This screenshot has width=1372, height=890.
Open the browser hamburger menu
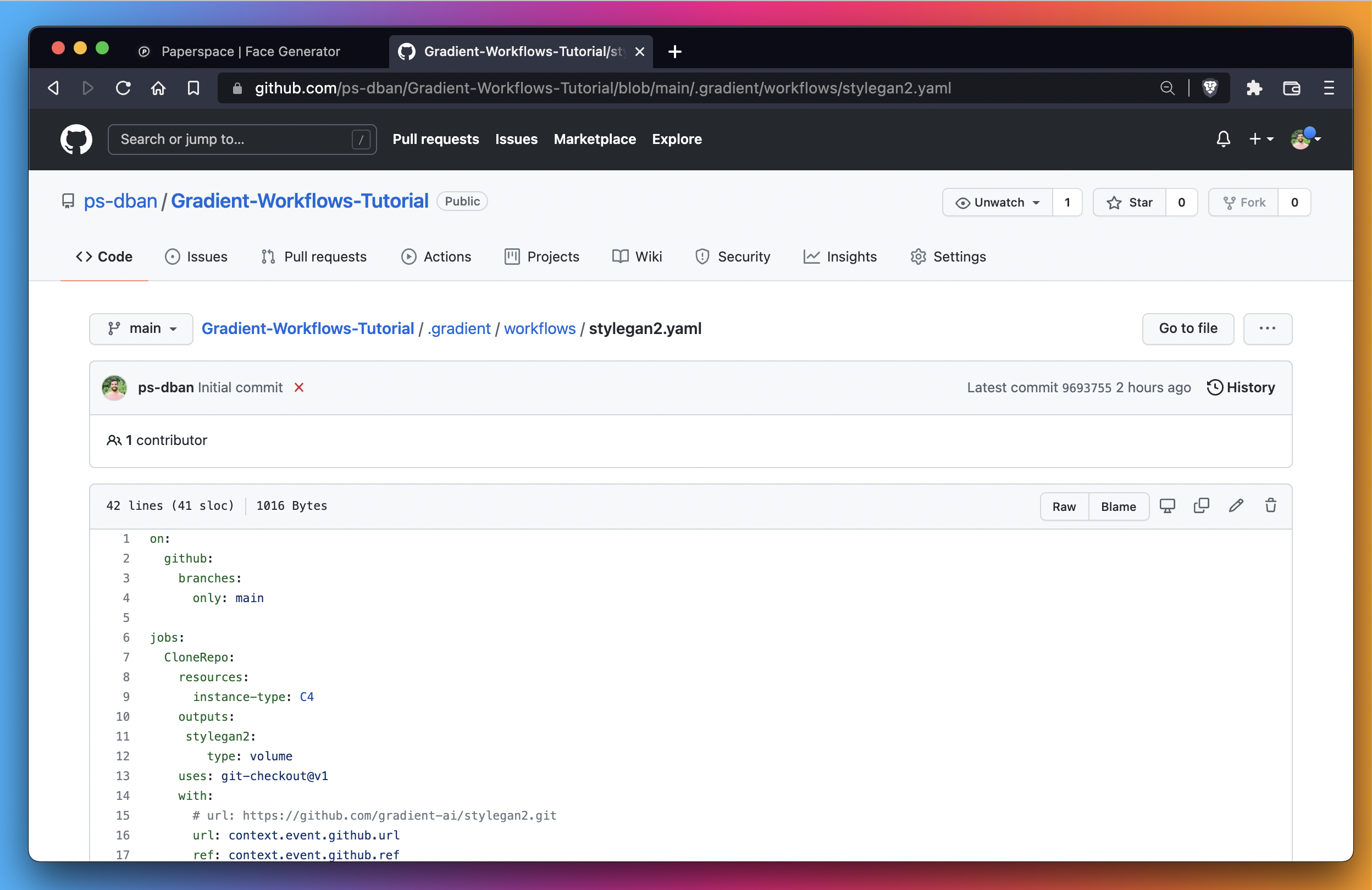(x=1329, y=88)
